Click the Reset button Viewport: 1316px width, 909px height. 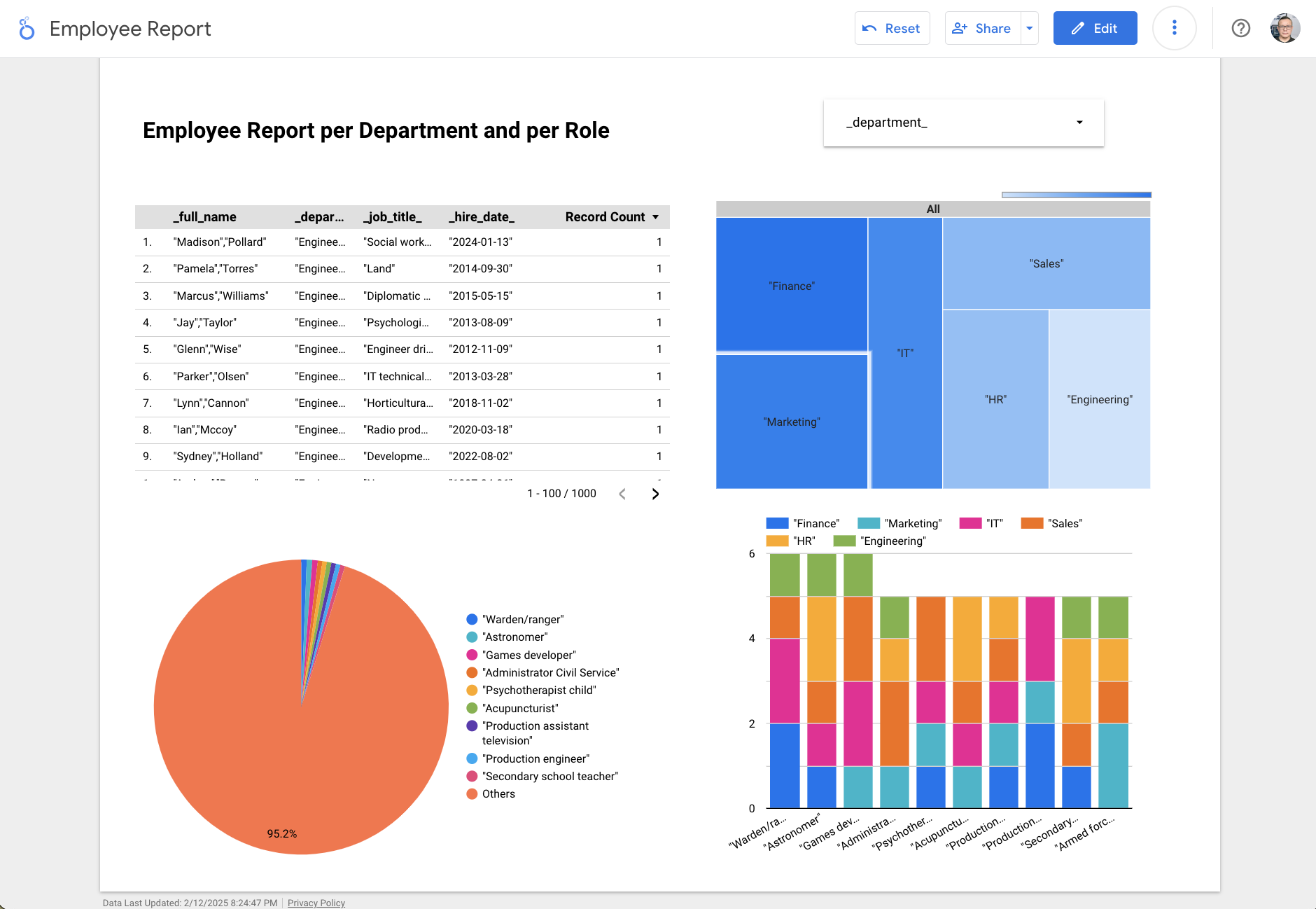pyautogui.click(x=892, y=28)
